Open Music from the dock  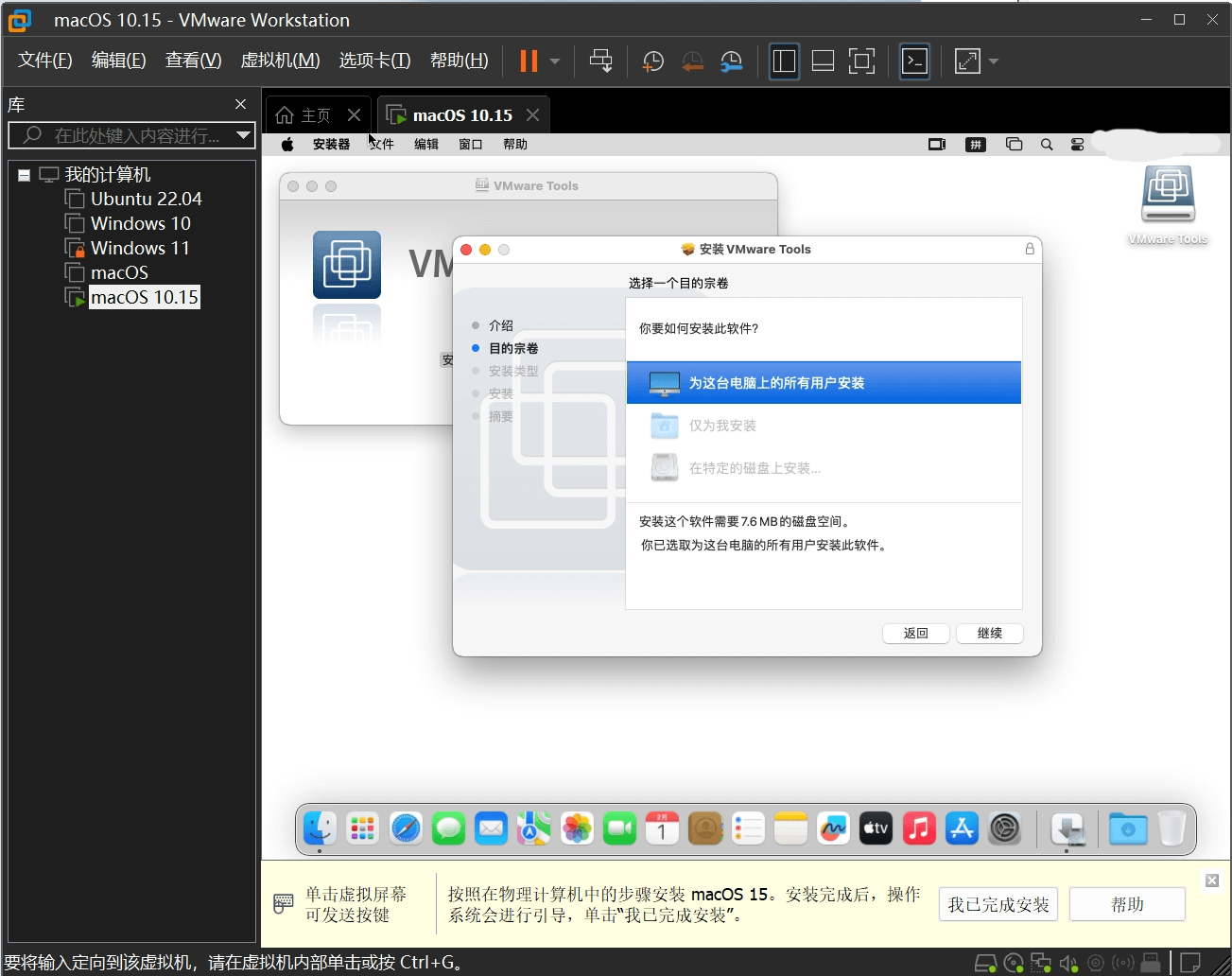click(919, 829)
